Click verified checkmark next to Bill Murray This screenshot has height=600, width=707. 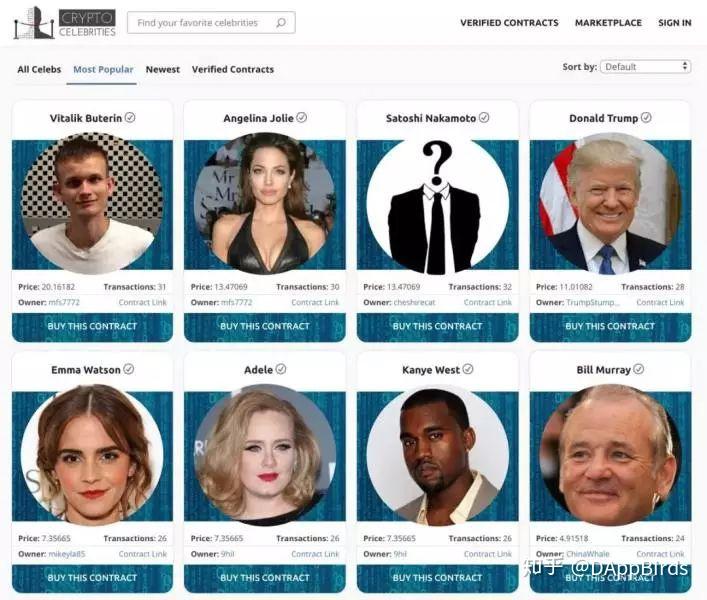coord(638,369)
